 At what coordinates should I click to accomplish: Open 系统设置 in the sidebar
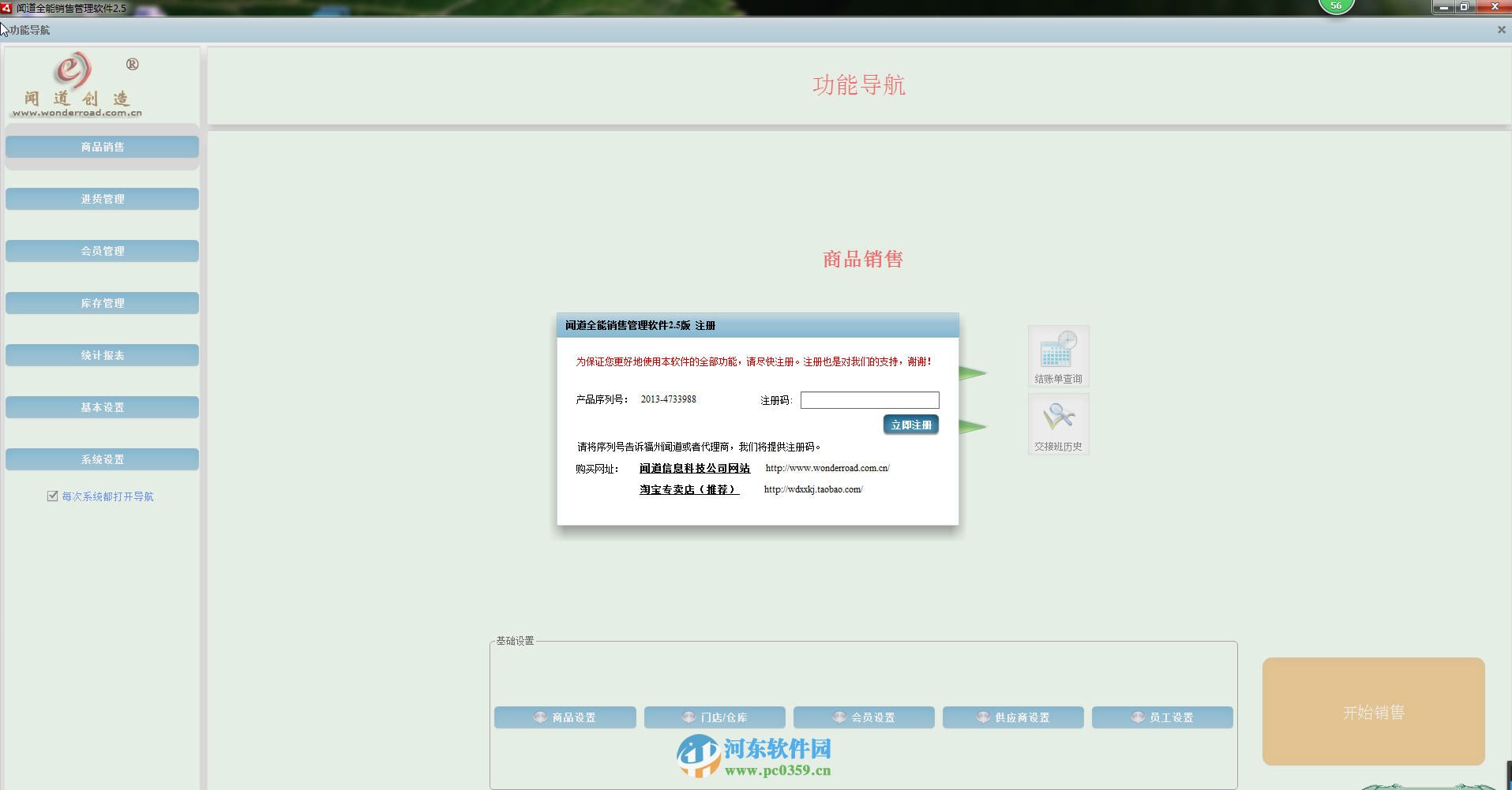pyautogui.click(x=102, y=459)
